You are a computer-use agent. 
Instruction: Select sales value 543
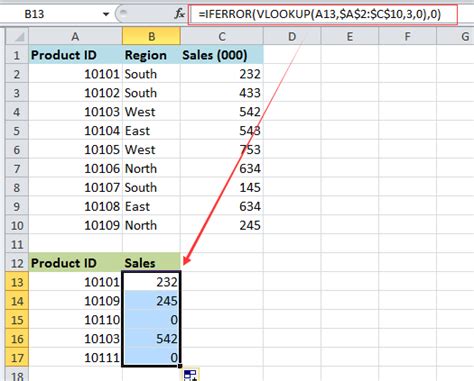pyautogui.click(x=222, y=130)
